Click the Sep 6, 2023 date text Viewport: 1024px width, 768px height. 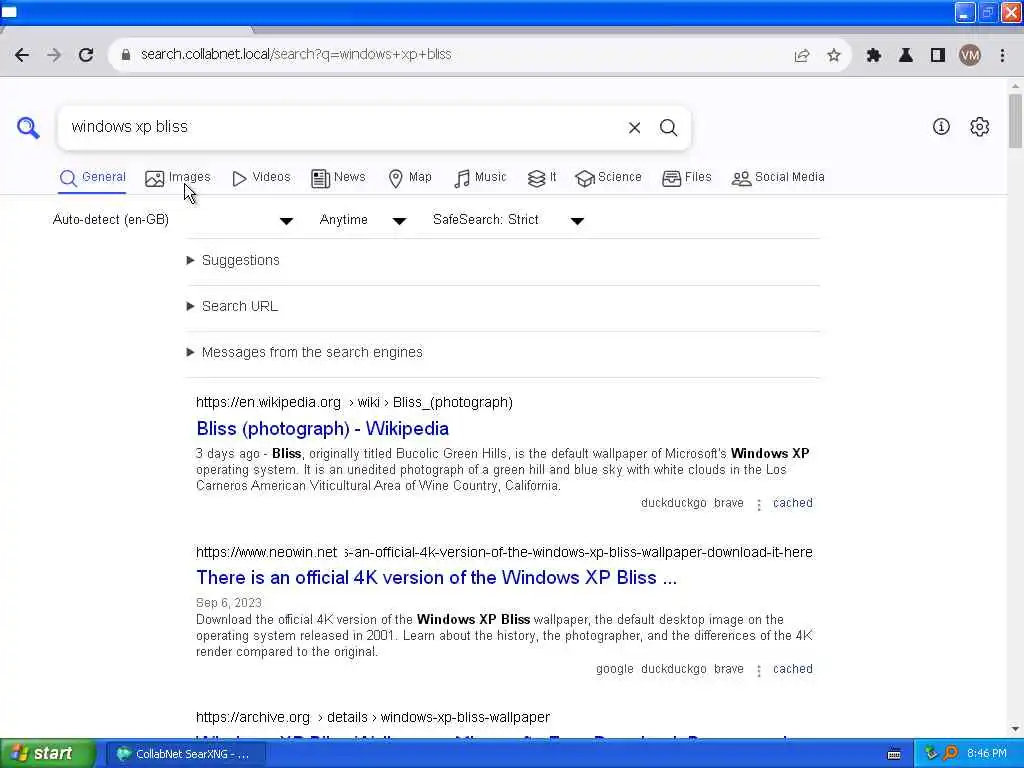click(229, 603)
